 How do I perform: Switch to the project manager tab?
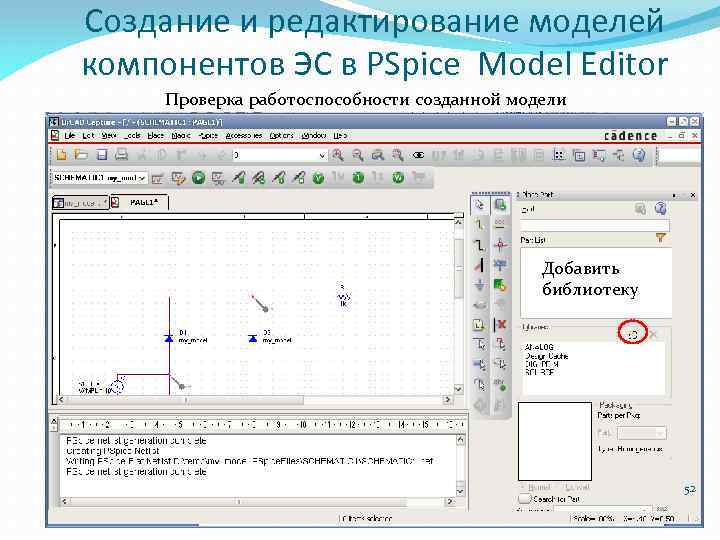click(x=80, y=203)
